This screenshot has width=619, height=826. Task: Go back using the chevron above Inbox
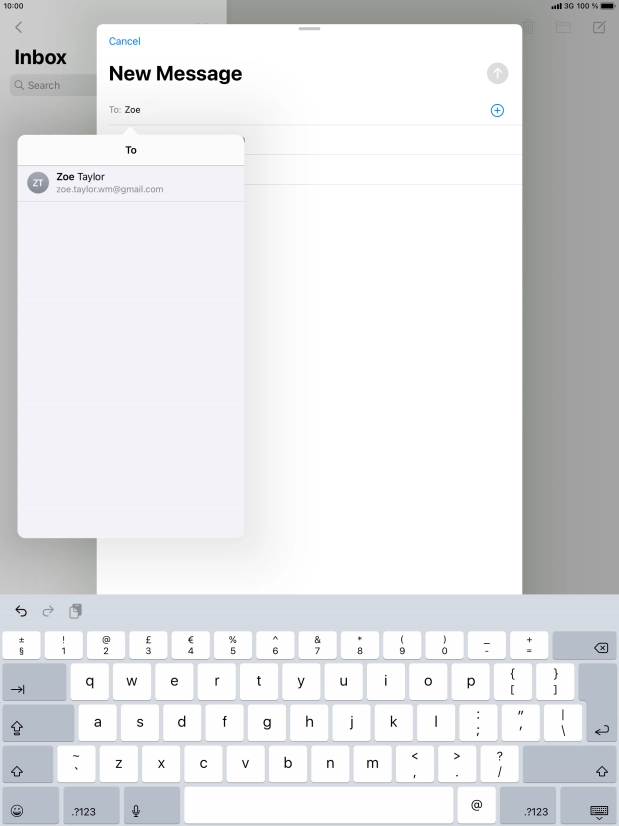(18, 27)
